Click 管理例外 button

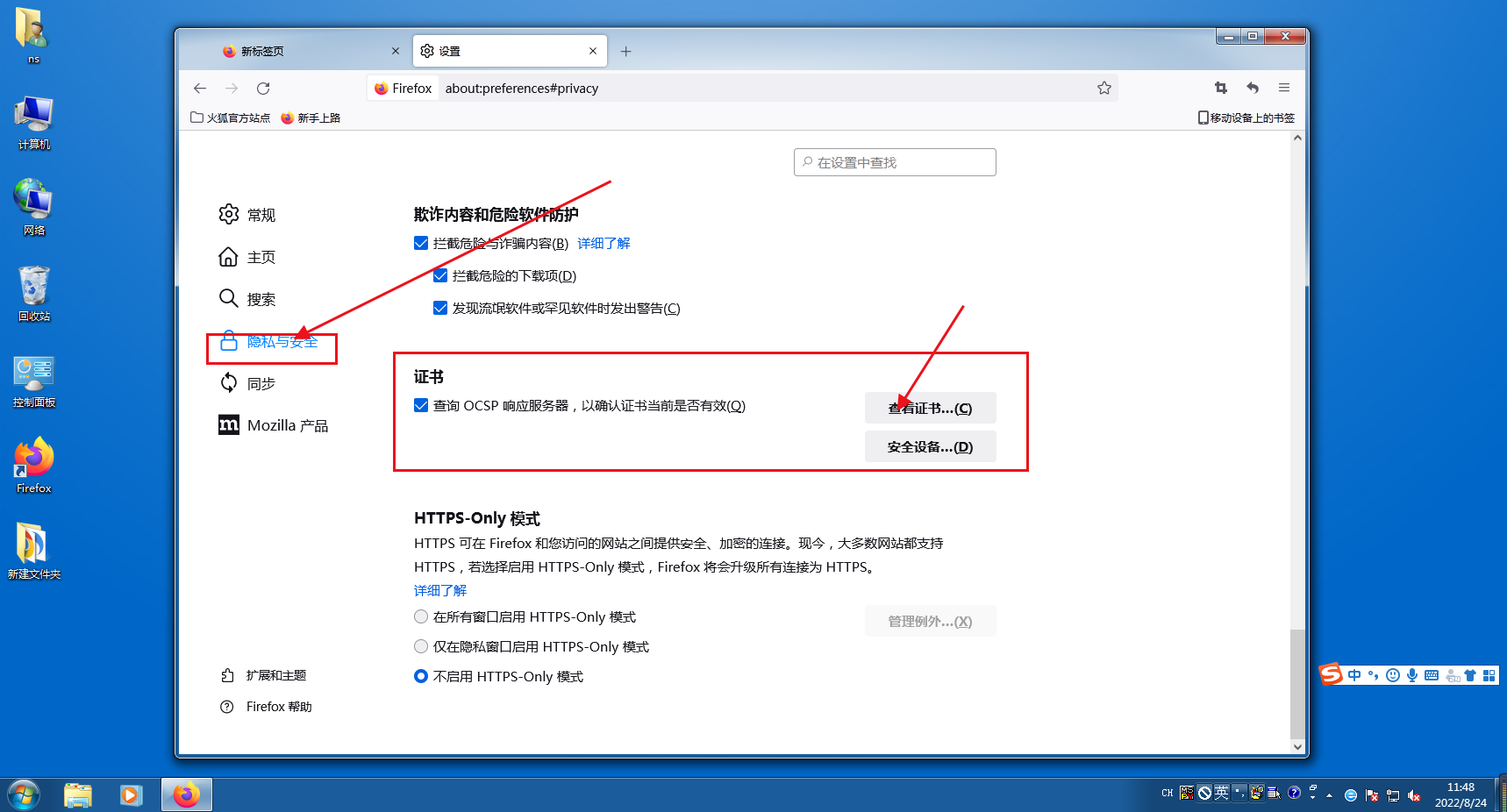(x=930, y=621)
